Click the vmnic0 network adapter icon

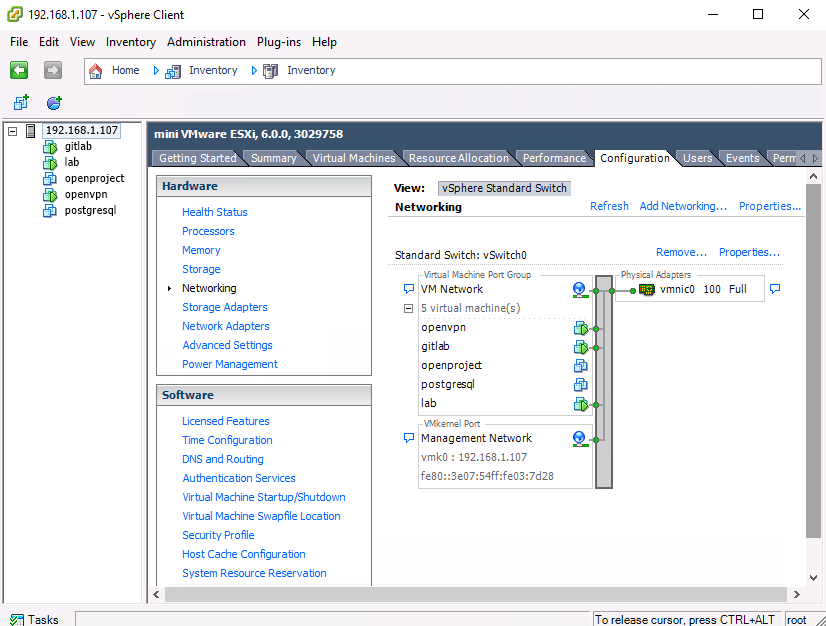click(x=646, y=289)
